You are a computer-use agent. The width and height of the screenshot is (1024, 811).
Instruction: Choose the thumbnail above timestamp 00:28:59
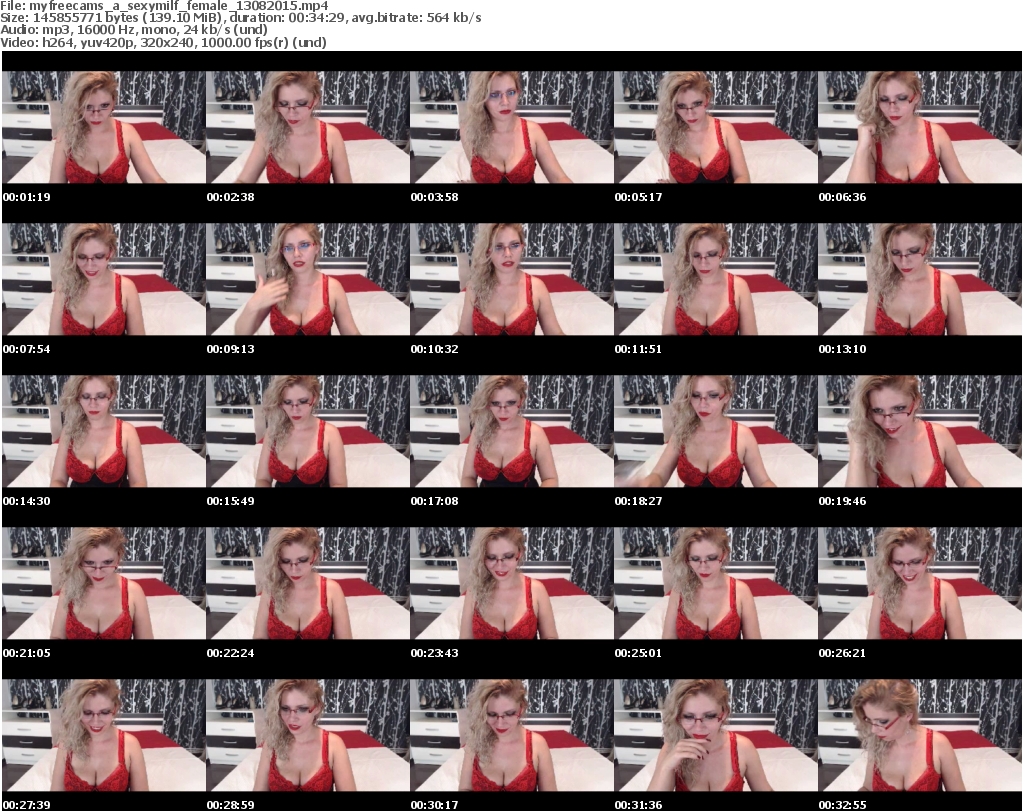point(308,735)
